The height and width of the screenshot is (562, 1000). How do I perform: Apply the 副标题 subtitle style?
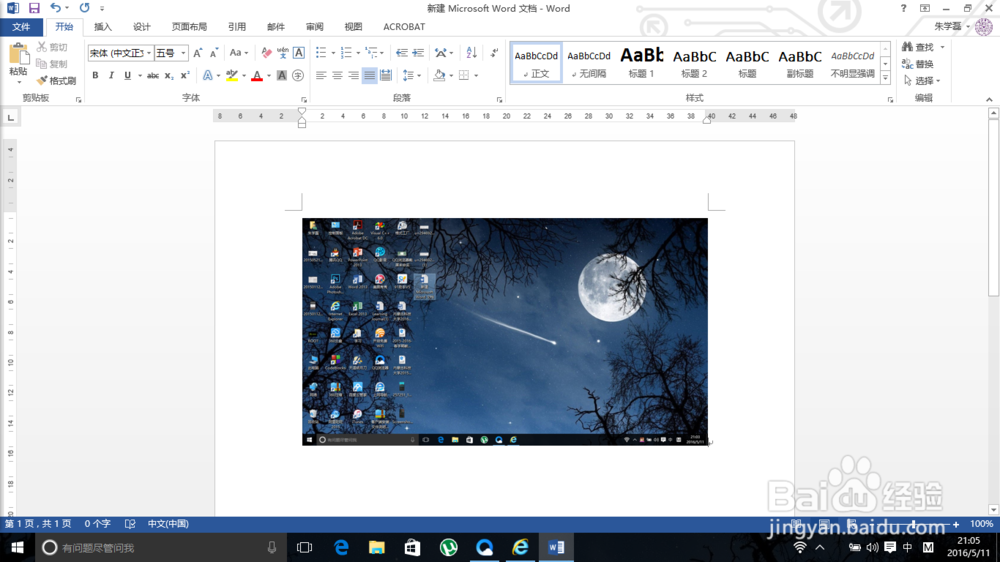point(799,63)
